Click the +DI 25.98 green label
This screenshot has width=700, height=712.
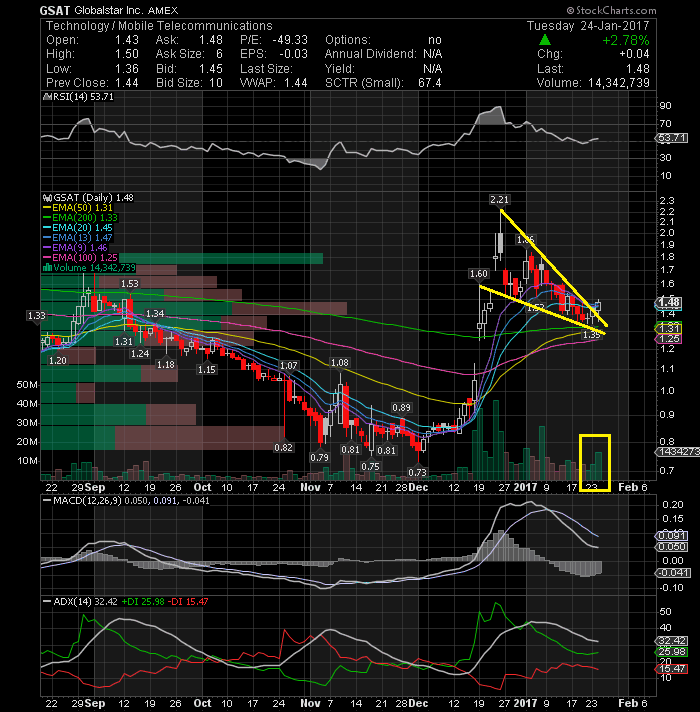(x=143, y=602)
